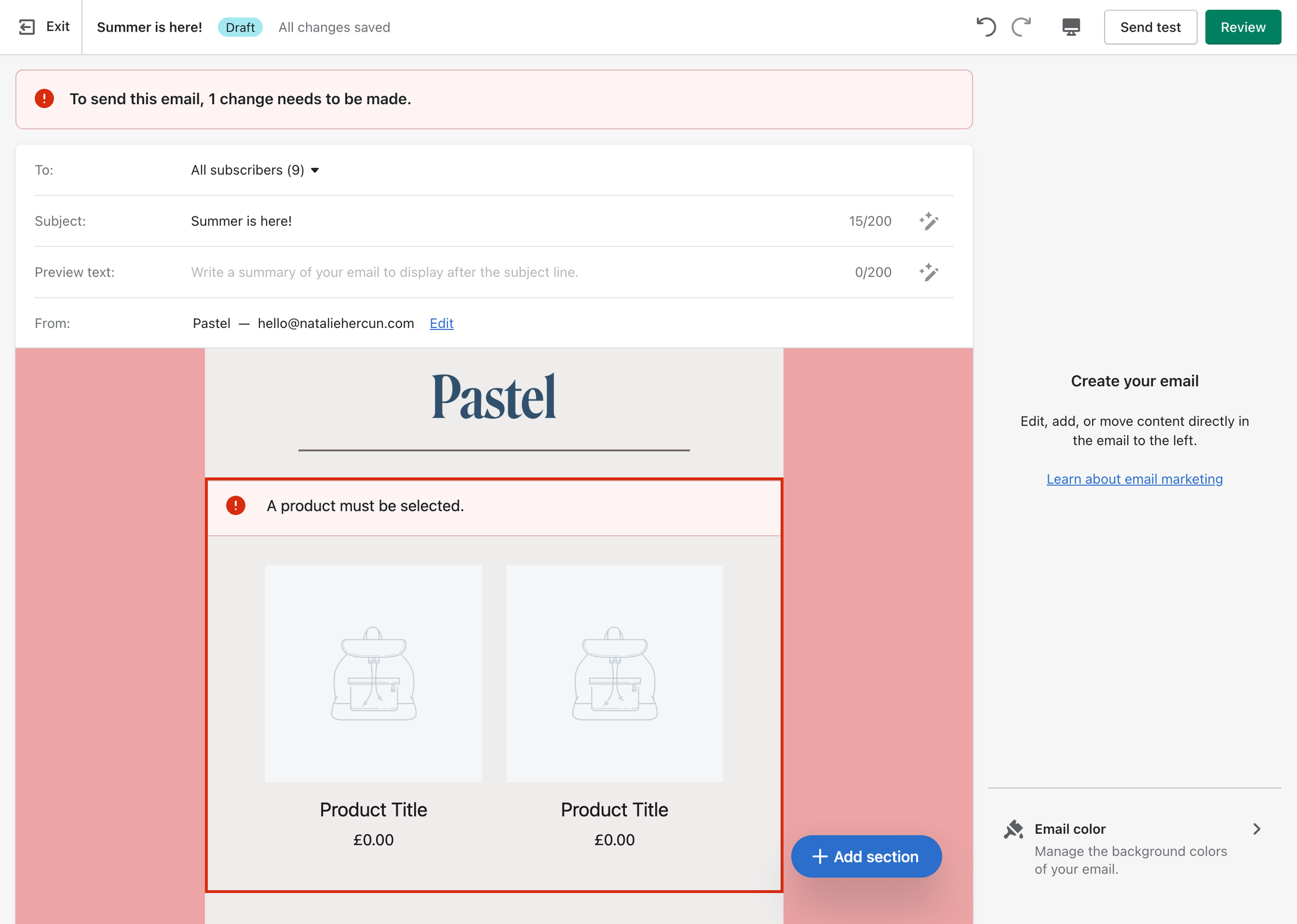Click red error icon in top banner

tap(45, 99)
